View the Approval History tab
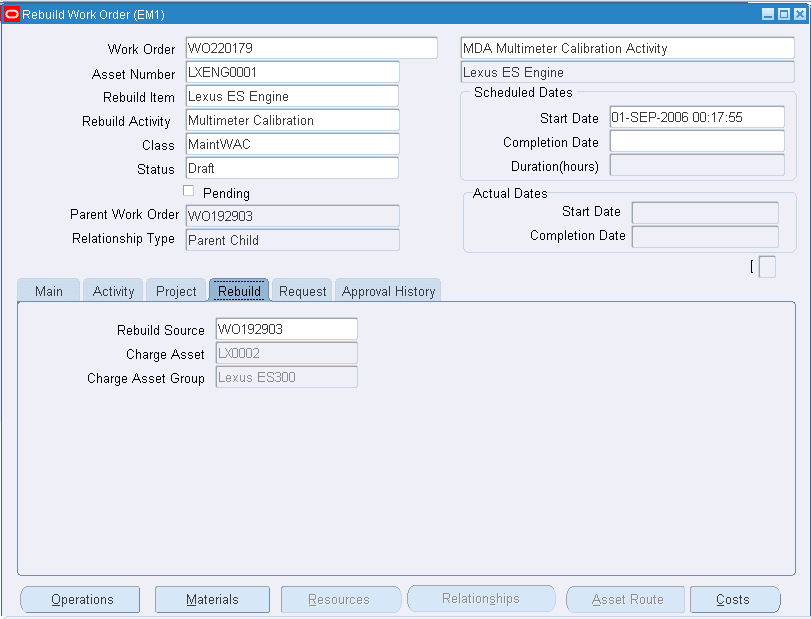The height and width of the screenshot is (619, 811). [x=388, y=290]
